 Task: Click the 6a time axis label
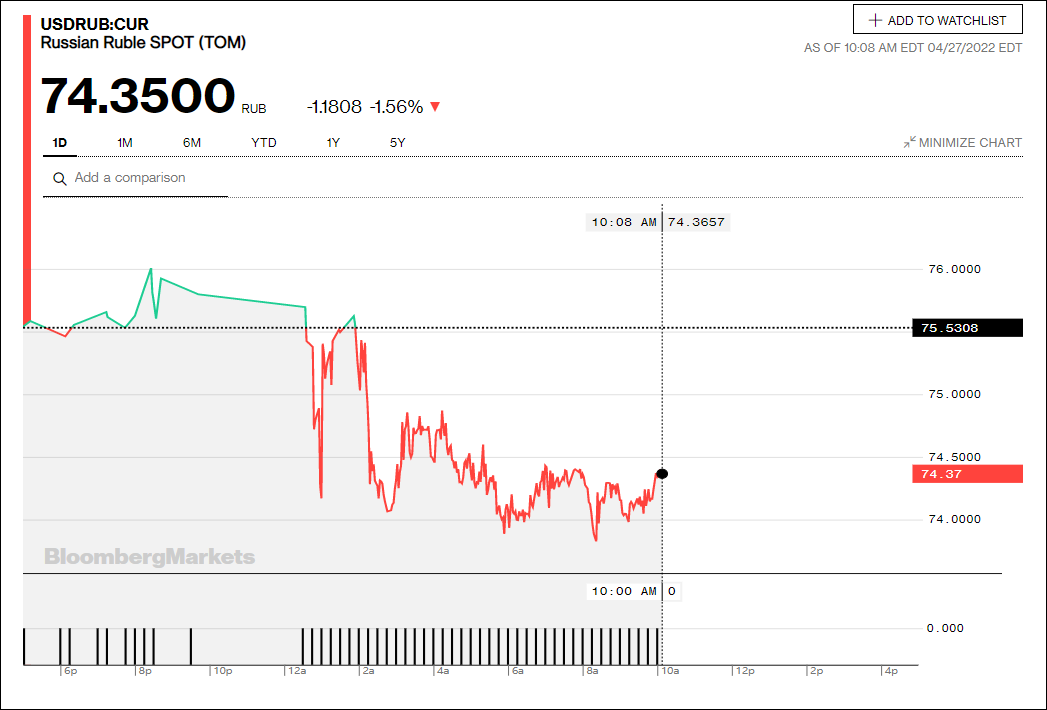pos(517,671)
